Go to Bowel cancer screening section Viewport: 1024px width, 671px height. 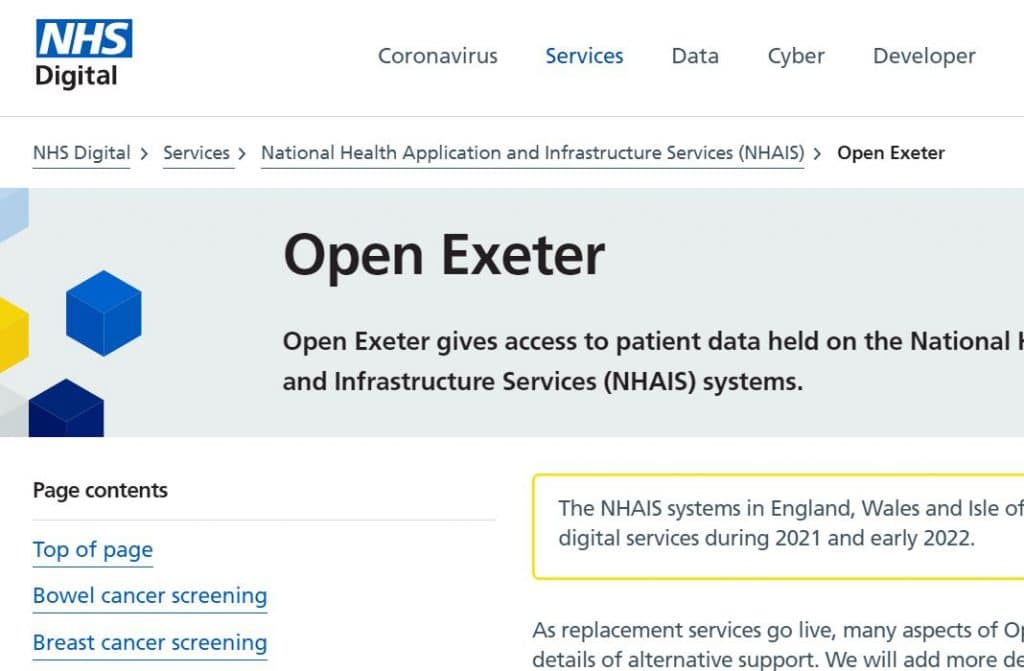[150, 596]
